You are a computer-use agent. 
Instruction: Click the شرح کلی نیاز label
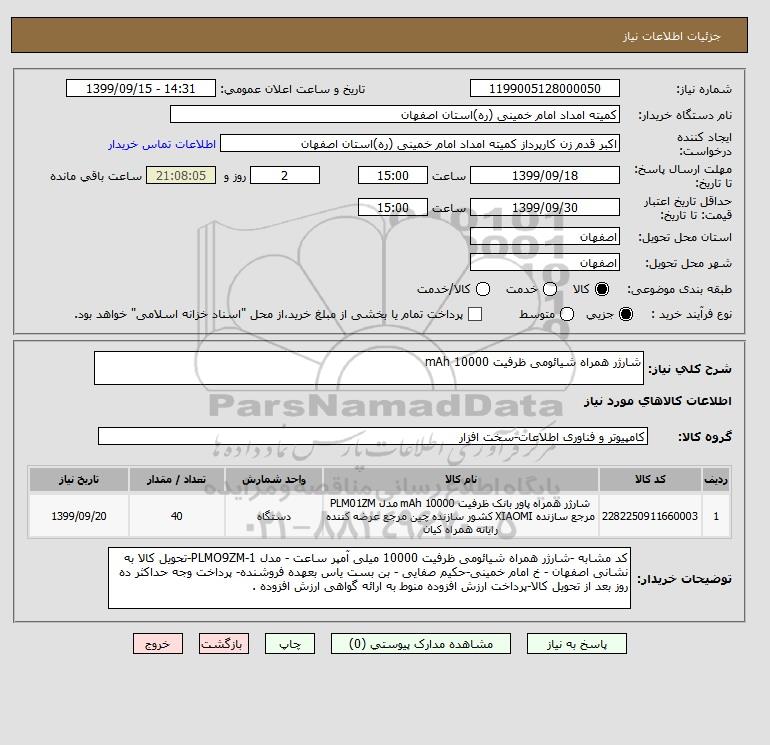point(690,369)
